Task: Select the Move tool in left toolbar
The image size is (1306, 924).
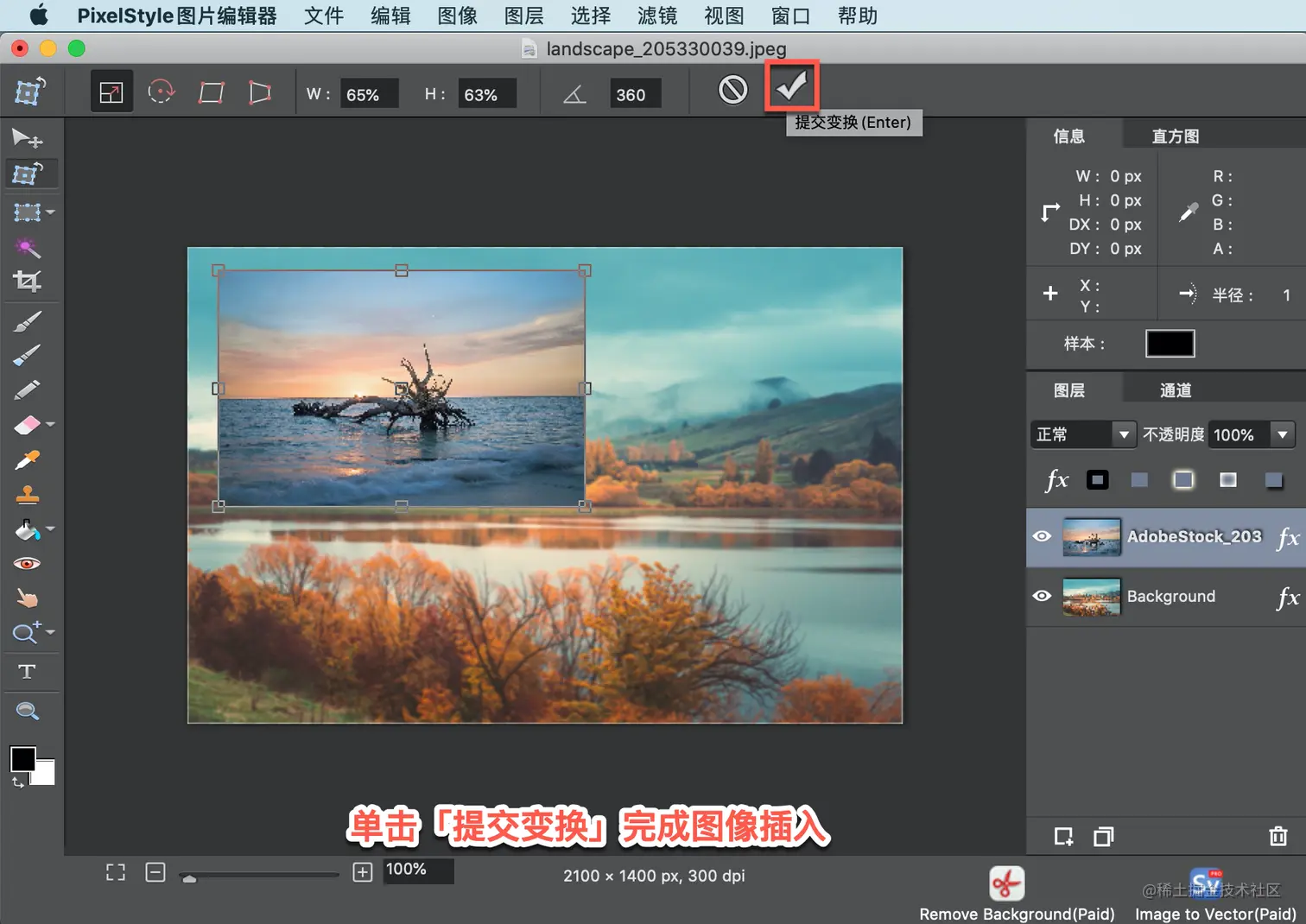Action: tap(27, 138)
